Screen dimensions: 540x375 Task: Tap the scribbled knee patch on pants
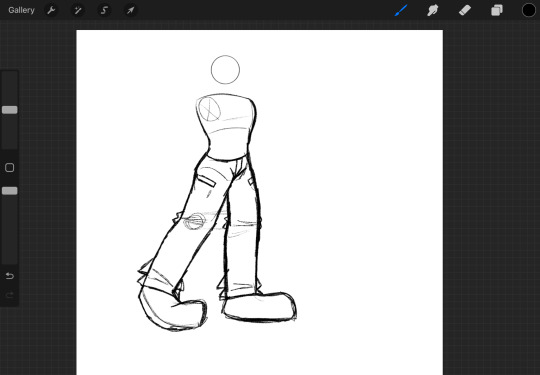tap(195, 221)
